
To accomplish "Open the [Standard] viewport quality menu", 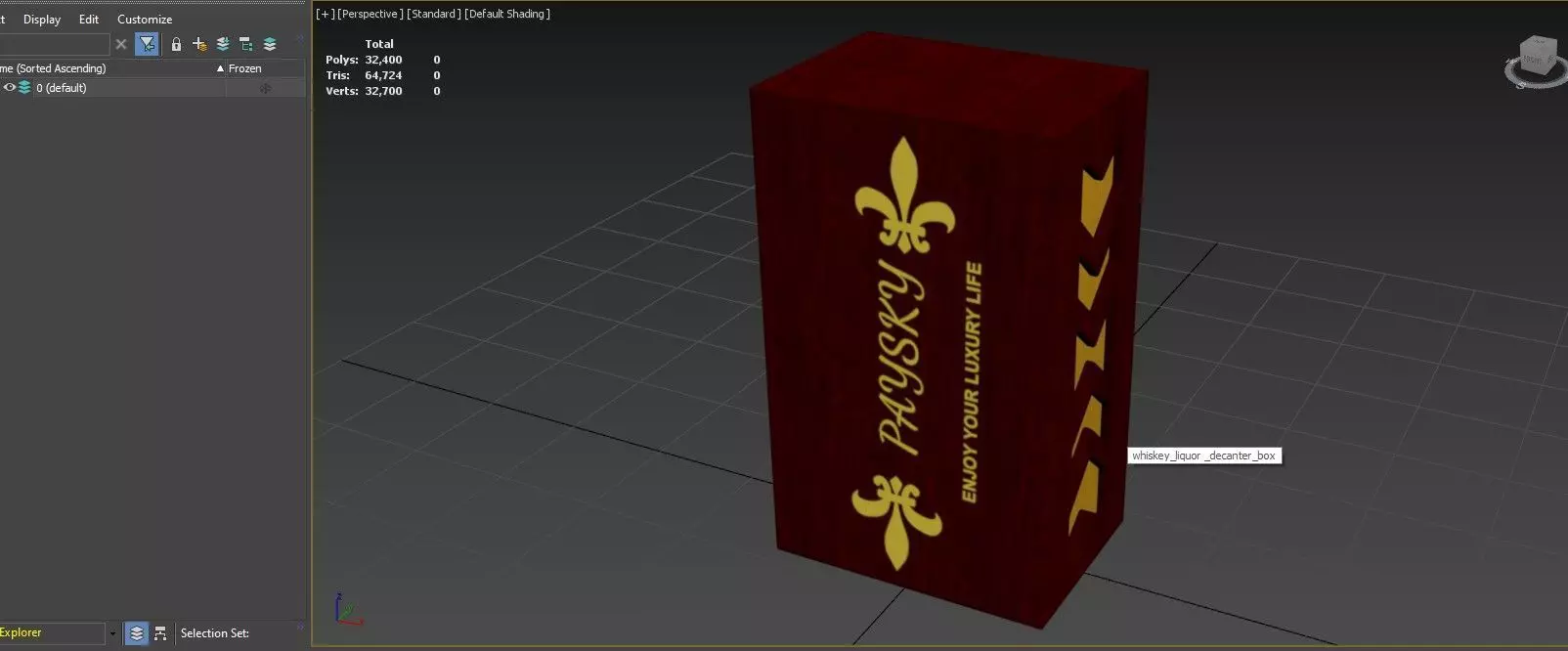I will pos(434,14).
